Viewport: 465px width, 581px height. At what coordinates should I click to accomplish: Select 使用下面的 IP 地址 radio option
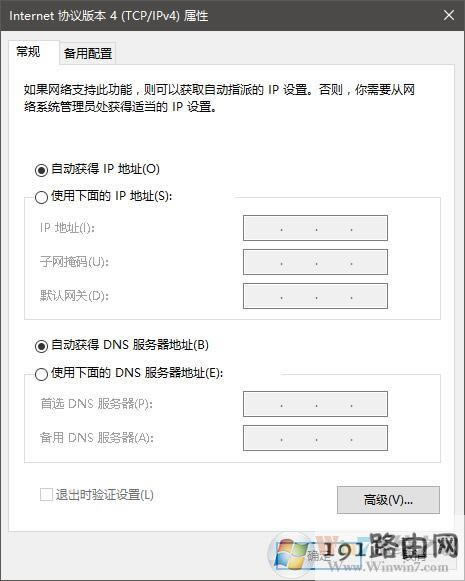[41, 197]
